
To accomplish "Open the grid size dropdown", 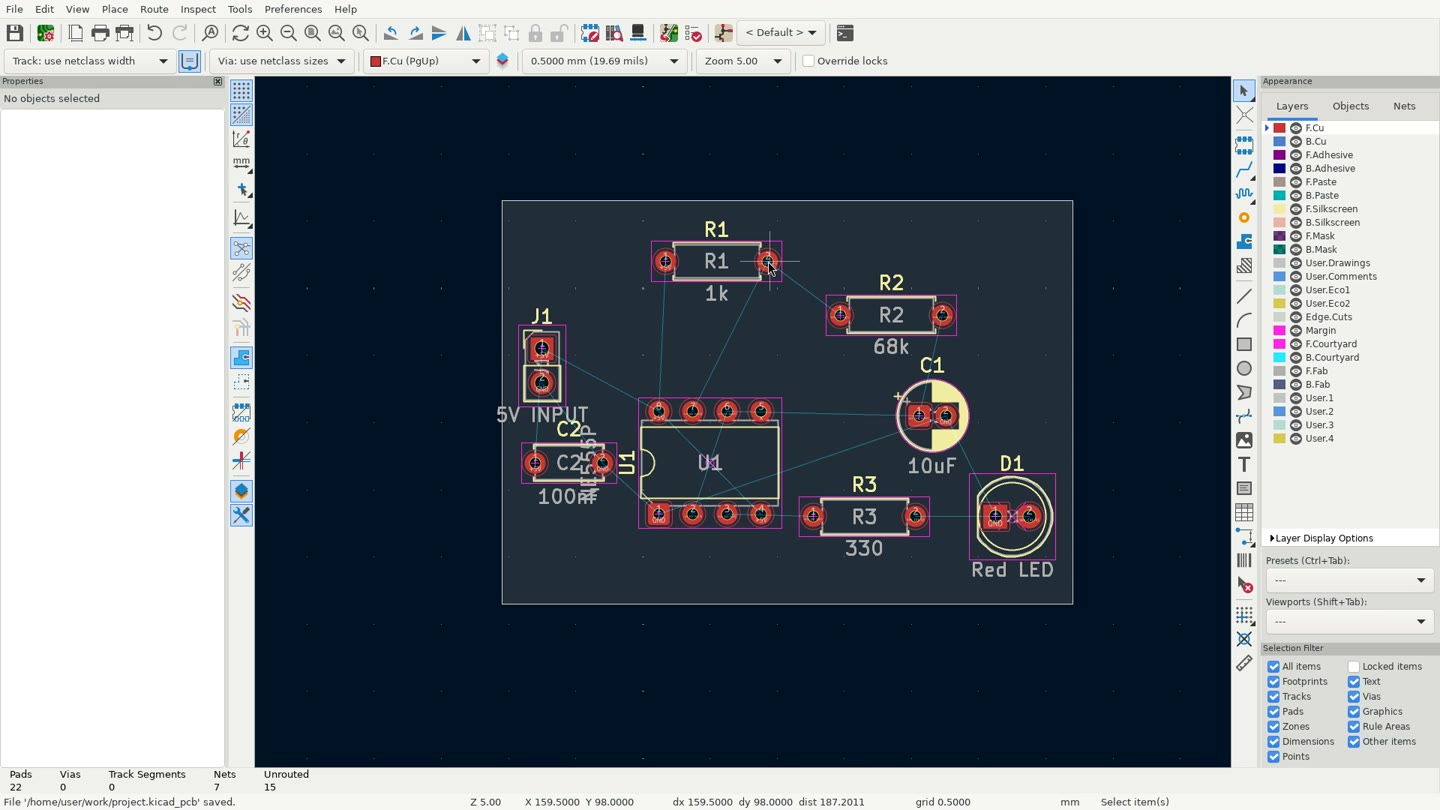I will 604,61.
